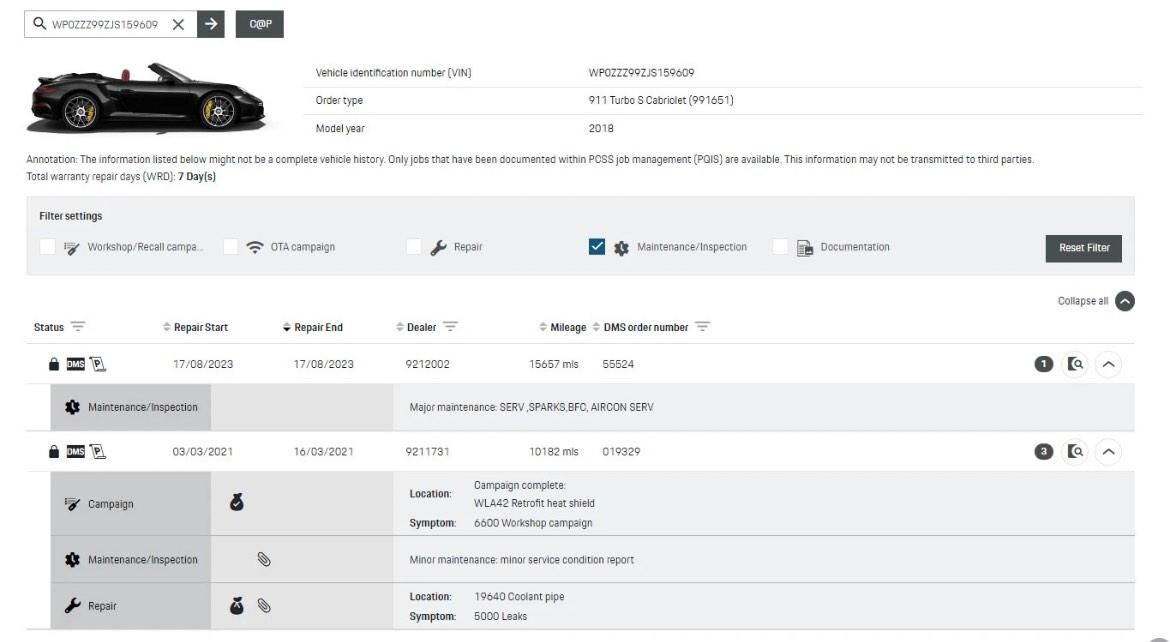Click money bag icon in Campaign row
Image resolution: width=1170 pixels, height=642 pixels.
pos(237,502)
